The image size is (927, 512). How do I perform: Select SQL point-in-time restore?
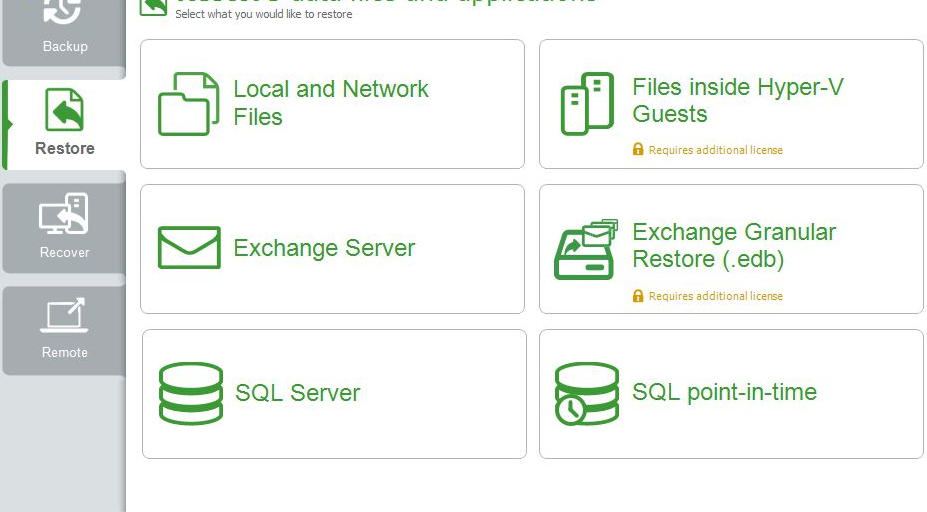pyautogui.click(x=731, y=394)
